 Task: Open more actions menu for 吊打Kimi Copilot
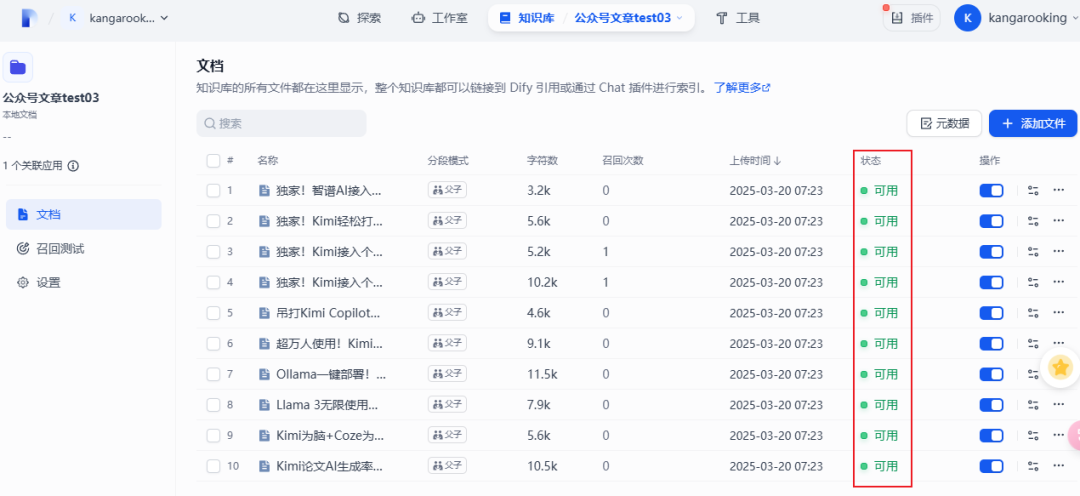coord(1059,313)
